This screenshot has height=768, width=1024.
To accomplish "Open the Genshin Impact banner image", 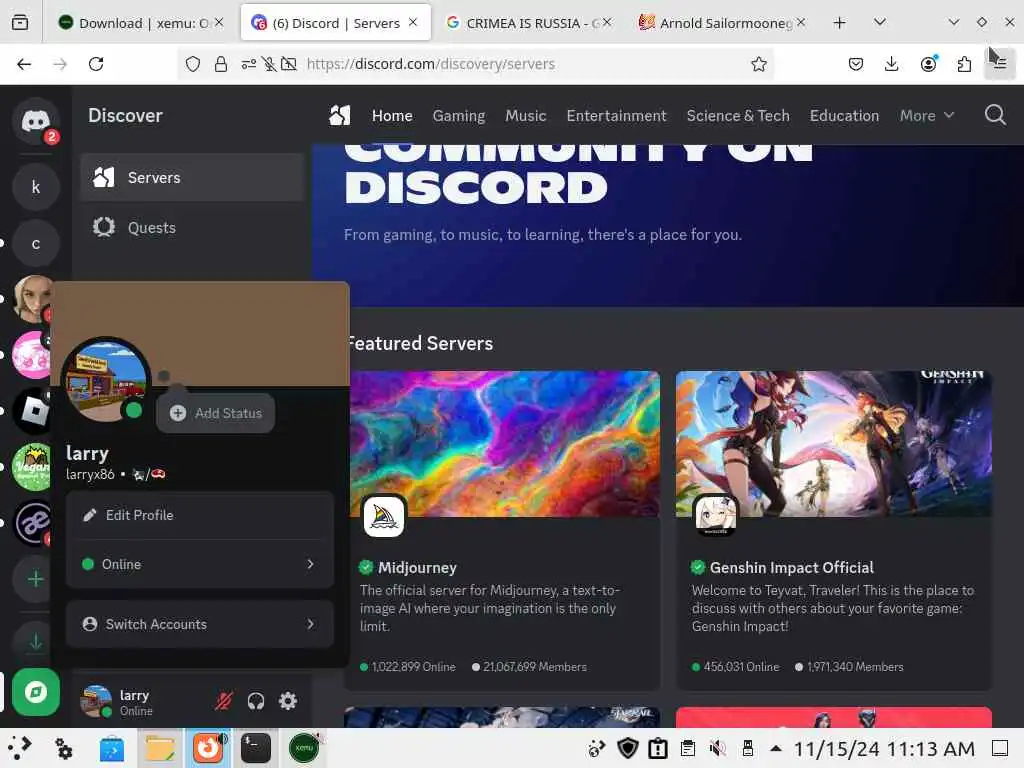I will click(x=833, y=443).
